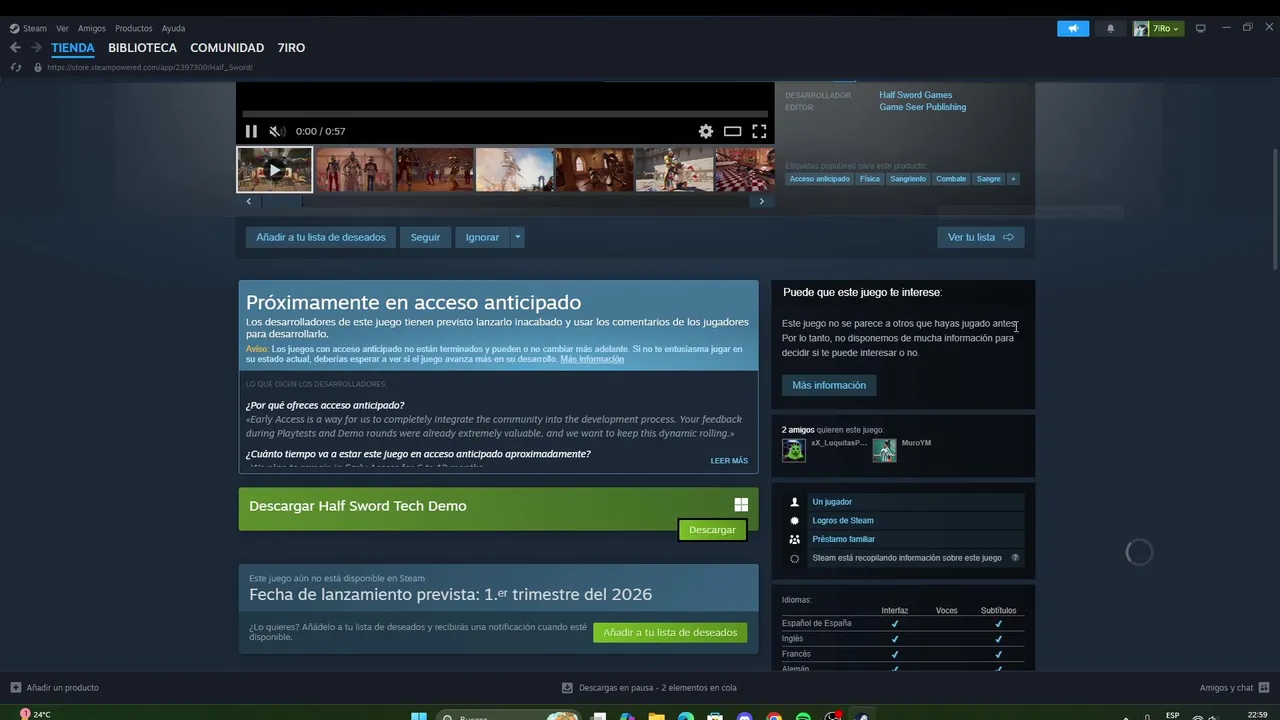Click the Seguir button
Viewport: 1280px width, 720px height.
[x=425, y=237]
